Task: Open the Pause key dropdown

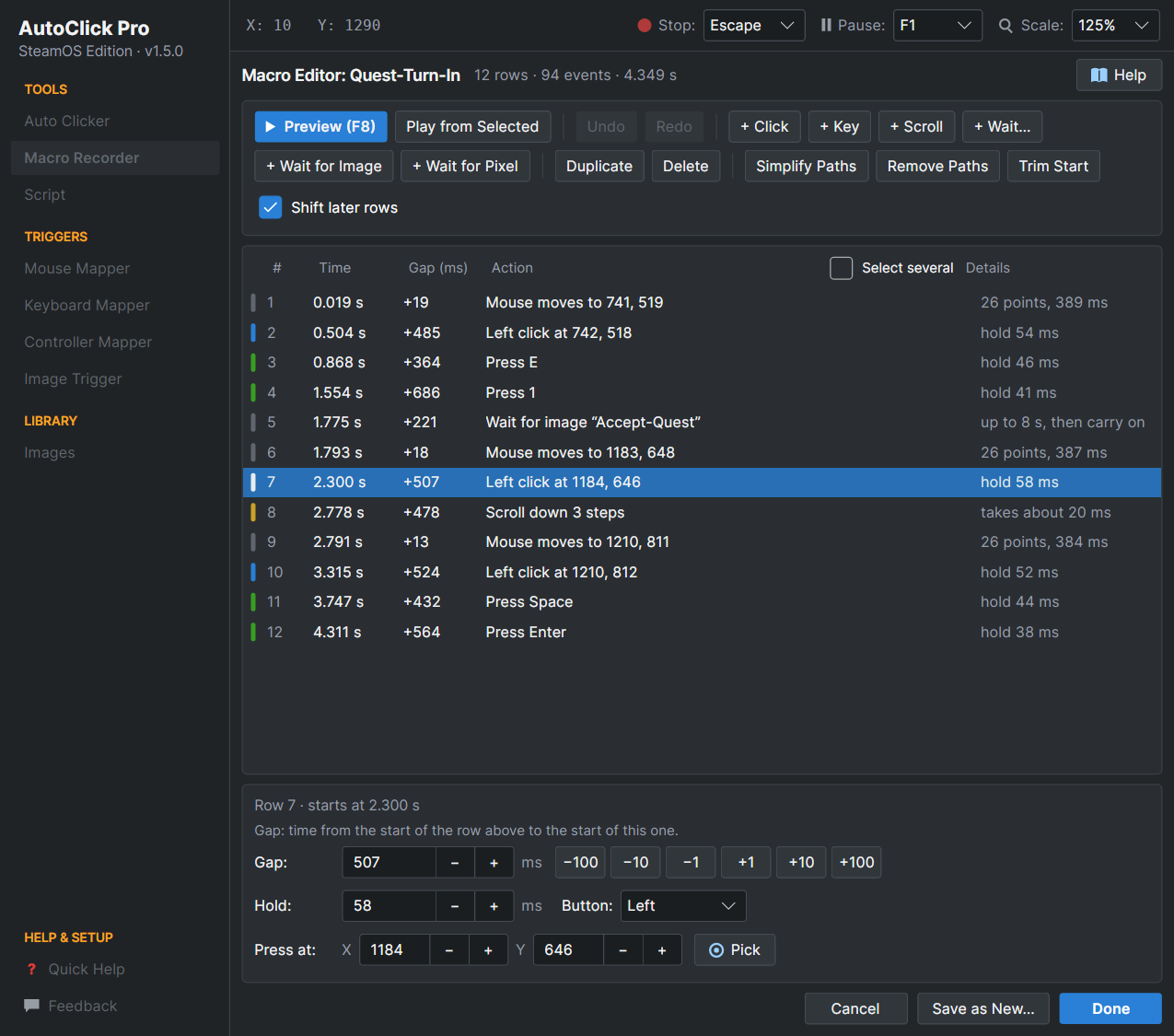Action: 937,26
